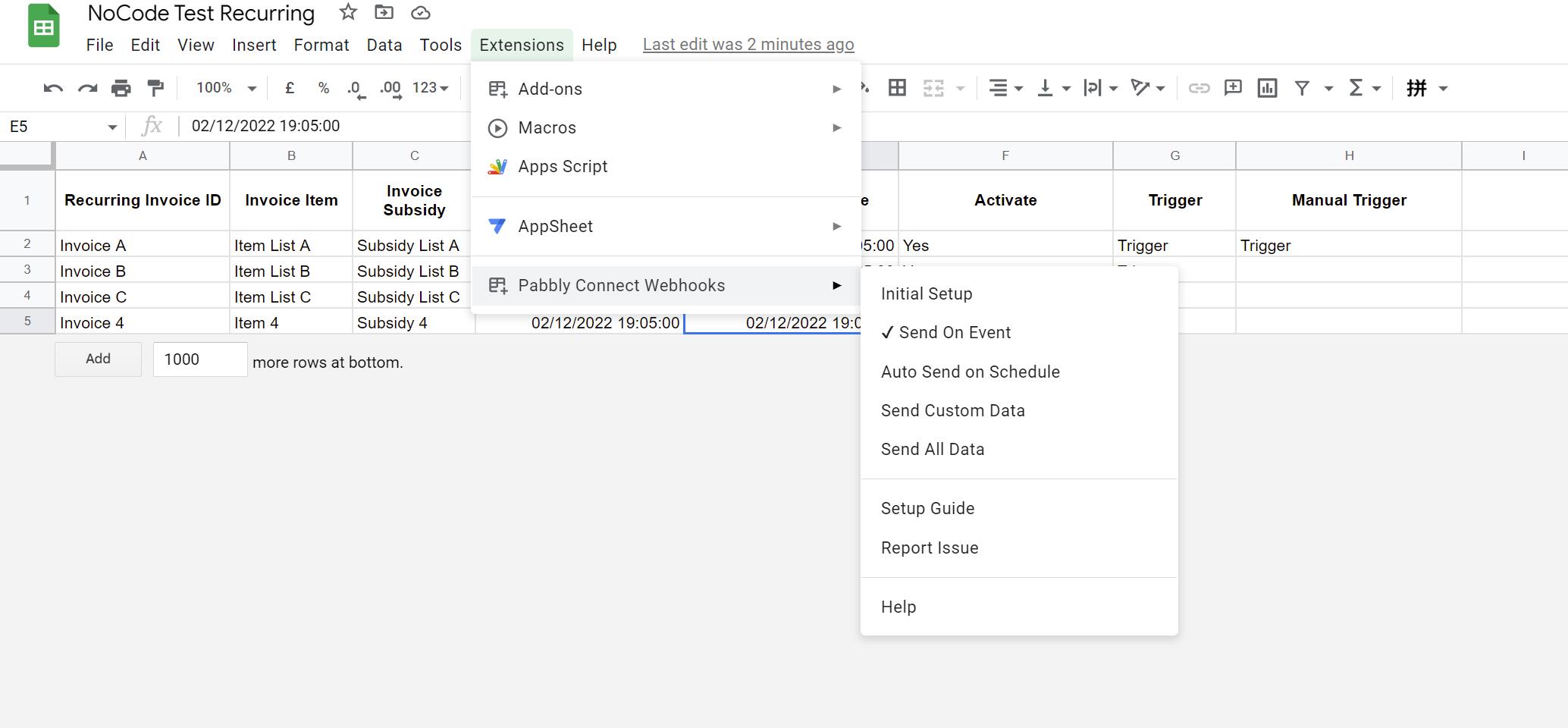This screenshot has width=1568, height=728.
Task: Close the open Extensions menu
Action: [x=522, y=45]
